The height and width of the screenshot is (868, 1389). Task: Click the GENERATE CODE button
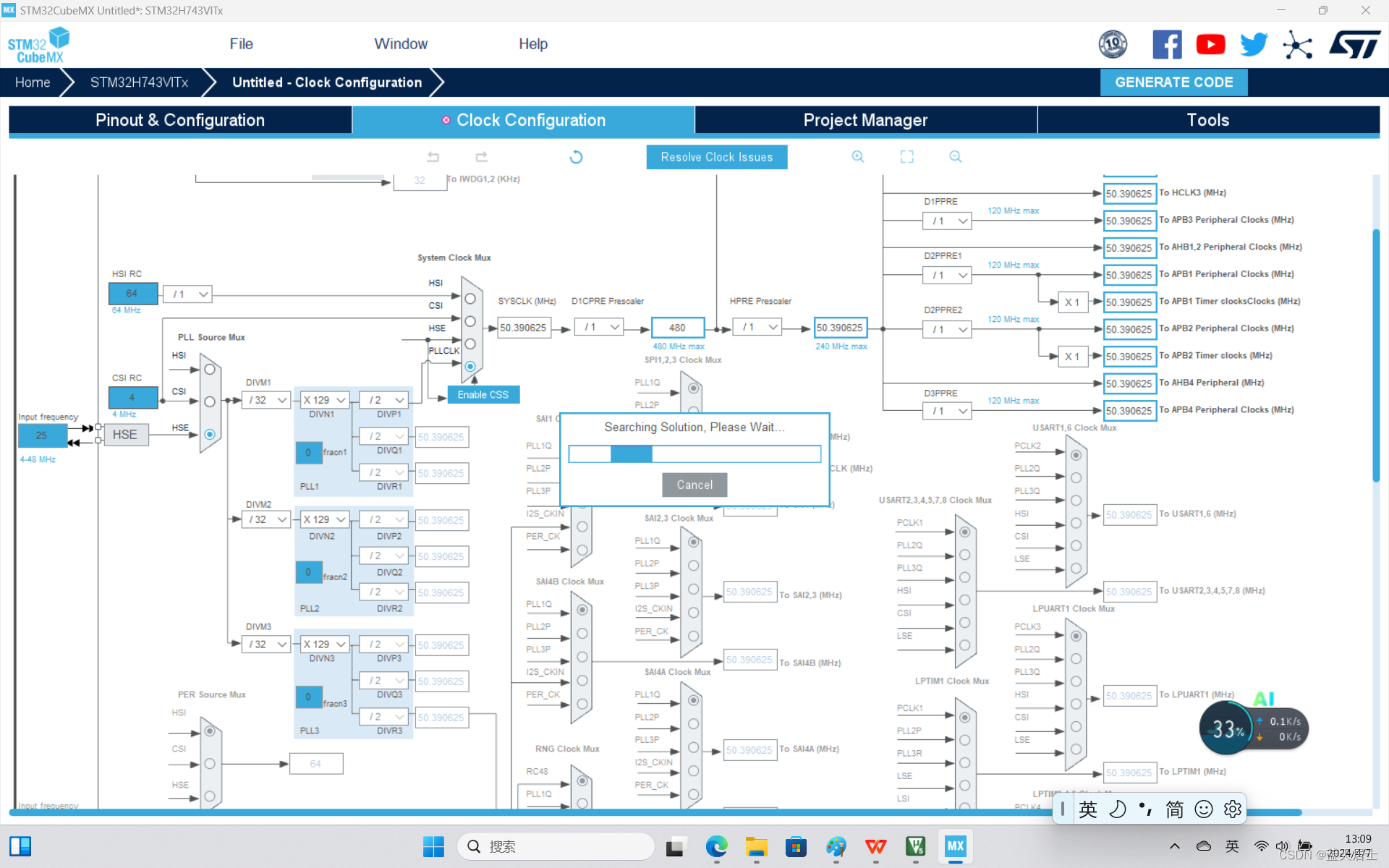(1173, 82)
